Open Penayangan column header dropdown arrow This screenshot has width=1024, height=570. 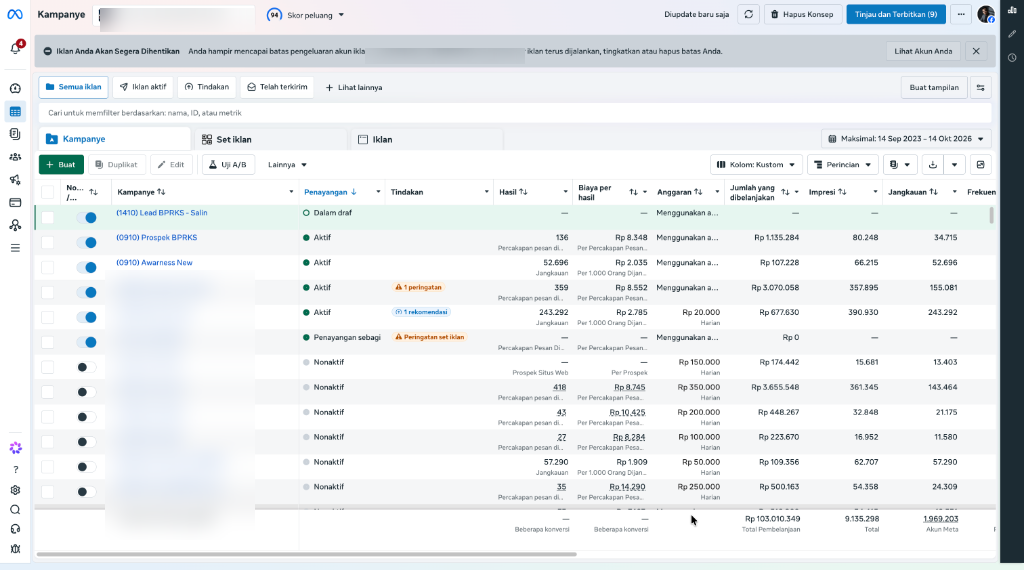pos(378,192)
